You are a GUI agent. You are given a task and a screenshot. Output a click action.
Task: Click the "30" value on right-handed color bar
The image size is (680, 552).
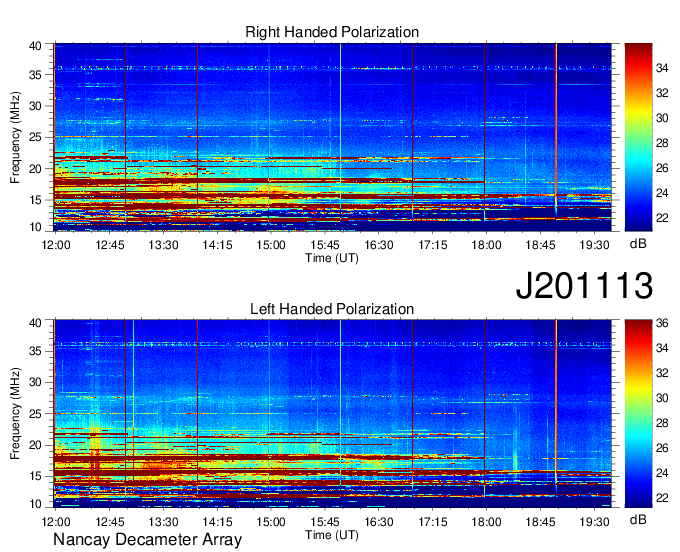tap(662, 118)
